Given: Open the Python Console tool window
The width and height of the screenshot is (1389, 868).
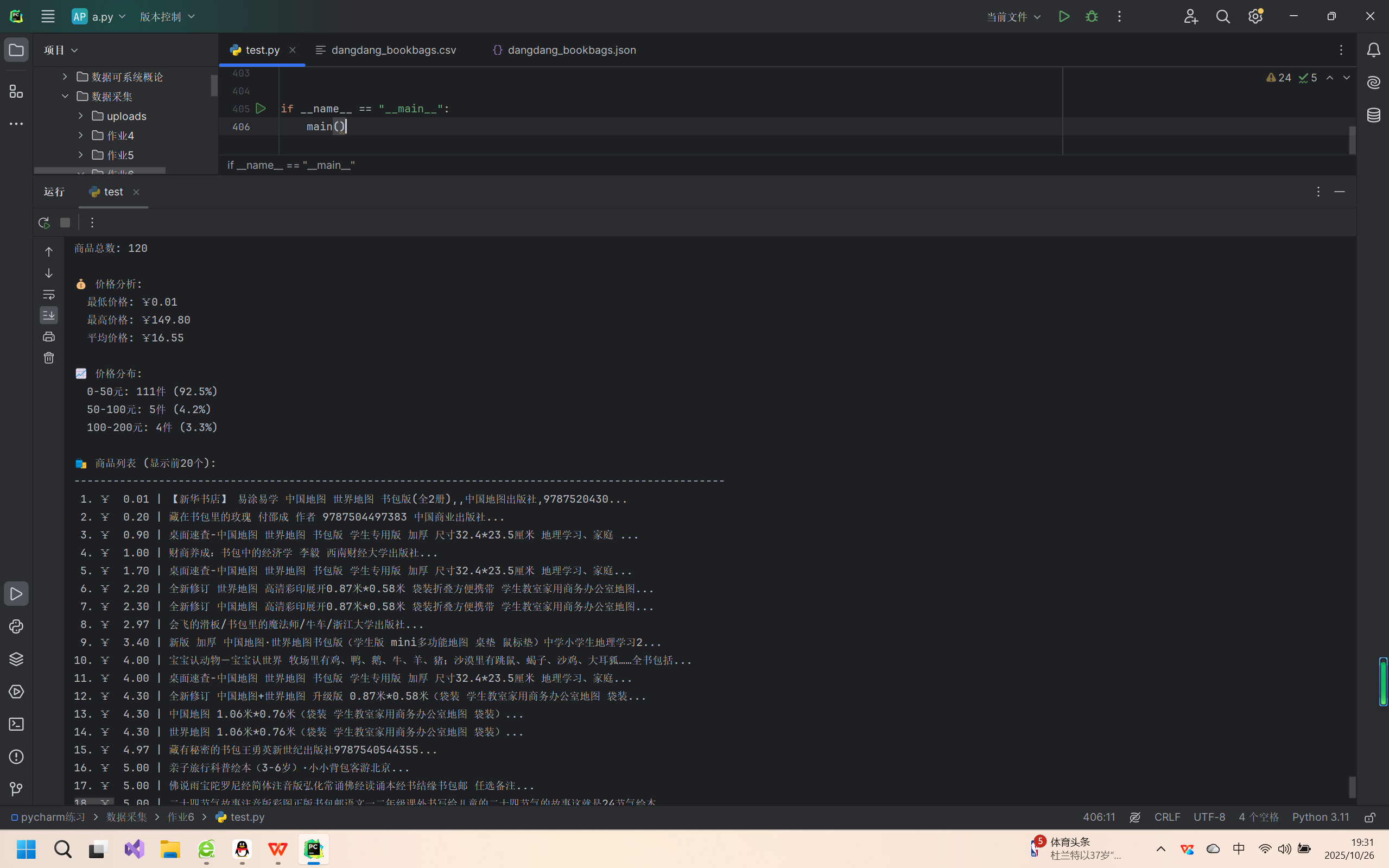Looking at the screenshot, I should pyautogui.click(x=16, y=626).
